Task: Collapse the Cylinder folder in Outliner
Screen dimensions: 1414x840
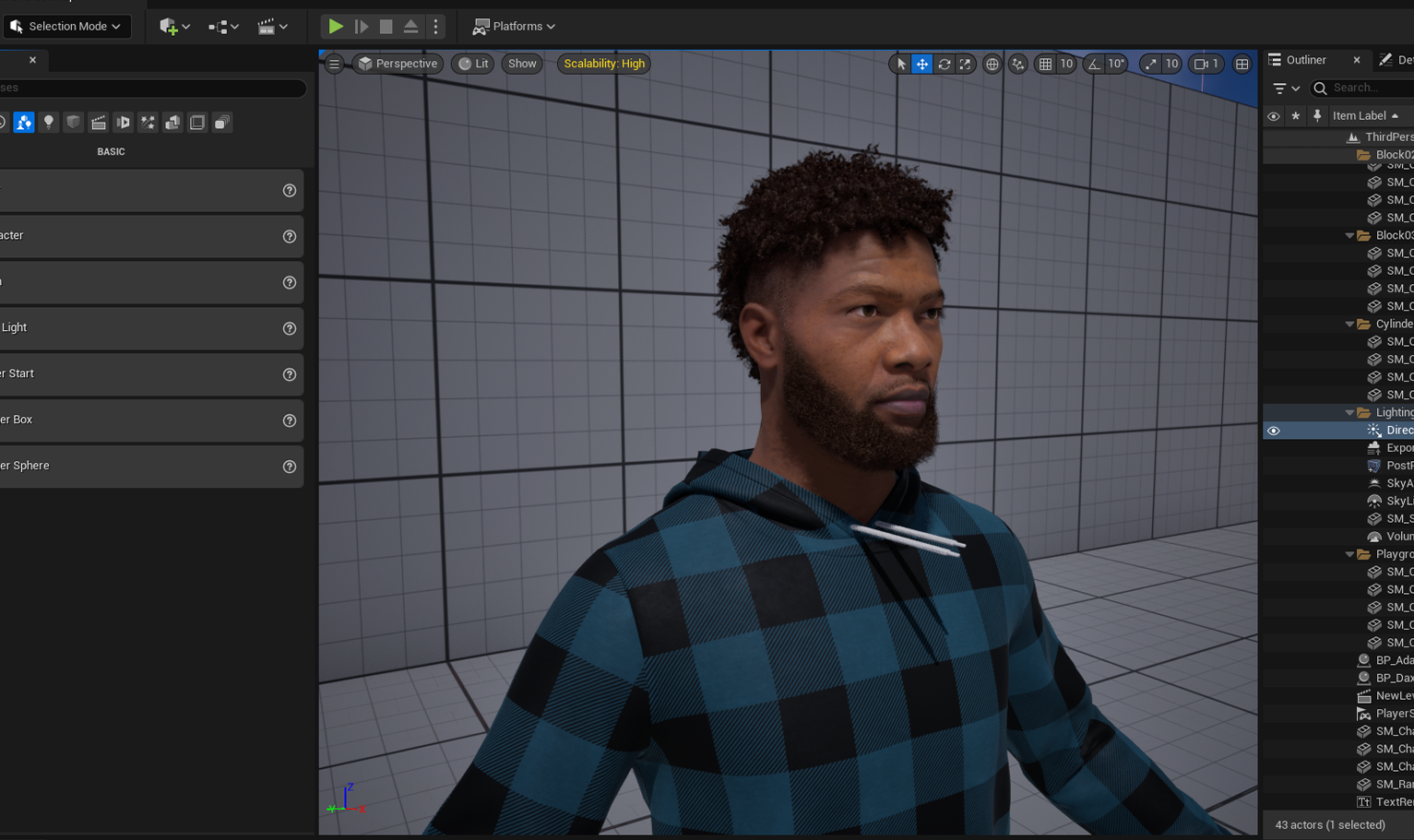Action: coord(1349,325)
